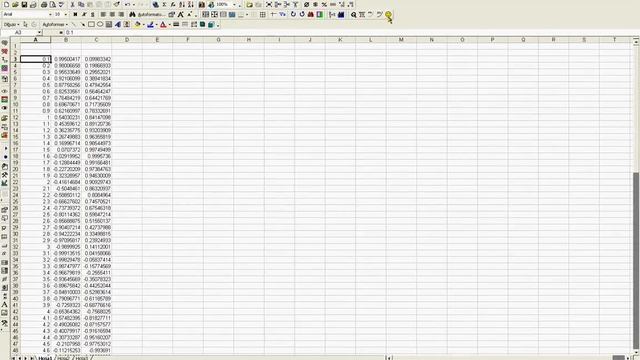Expand the Undo history dropdown arrow
Image resolution: width=640 pixels, height=360 pixels.
click(x=133, y=4)
